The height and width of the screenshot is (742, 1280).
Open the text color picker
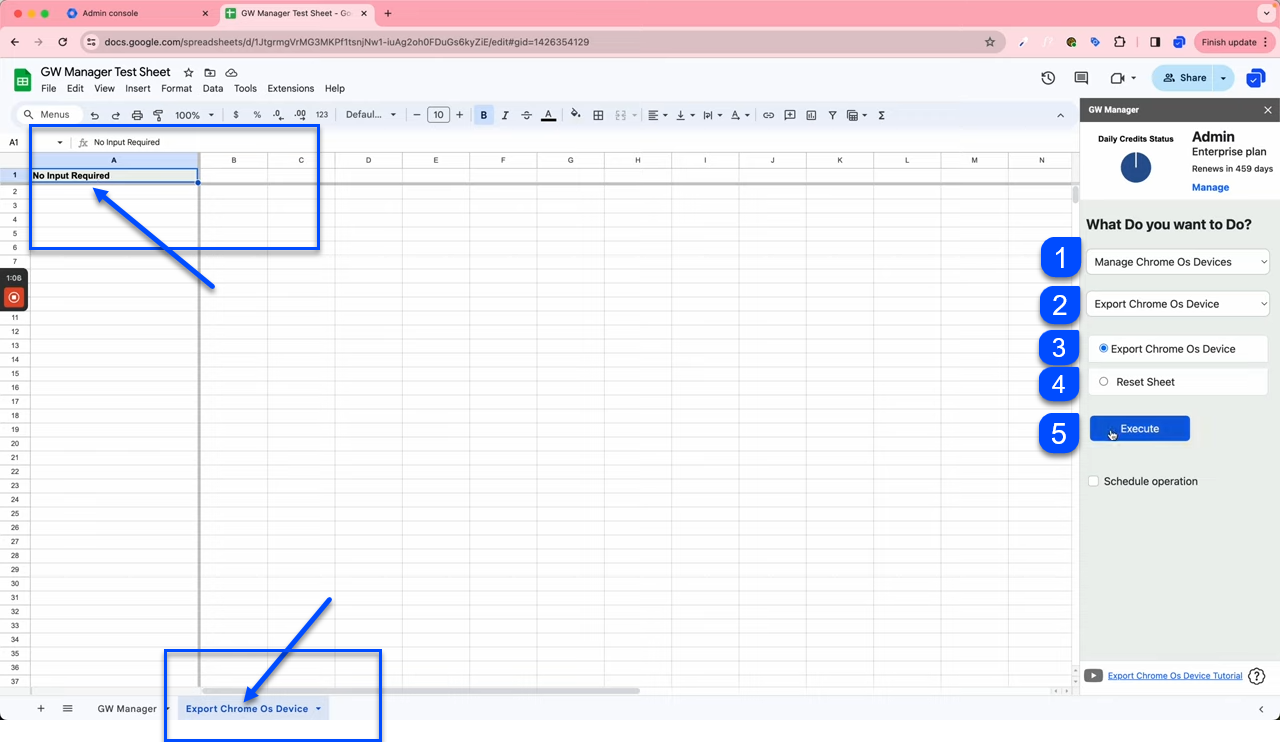coord(548,115)
